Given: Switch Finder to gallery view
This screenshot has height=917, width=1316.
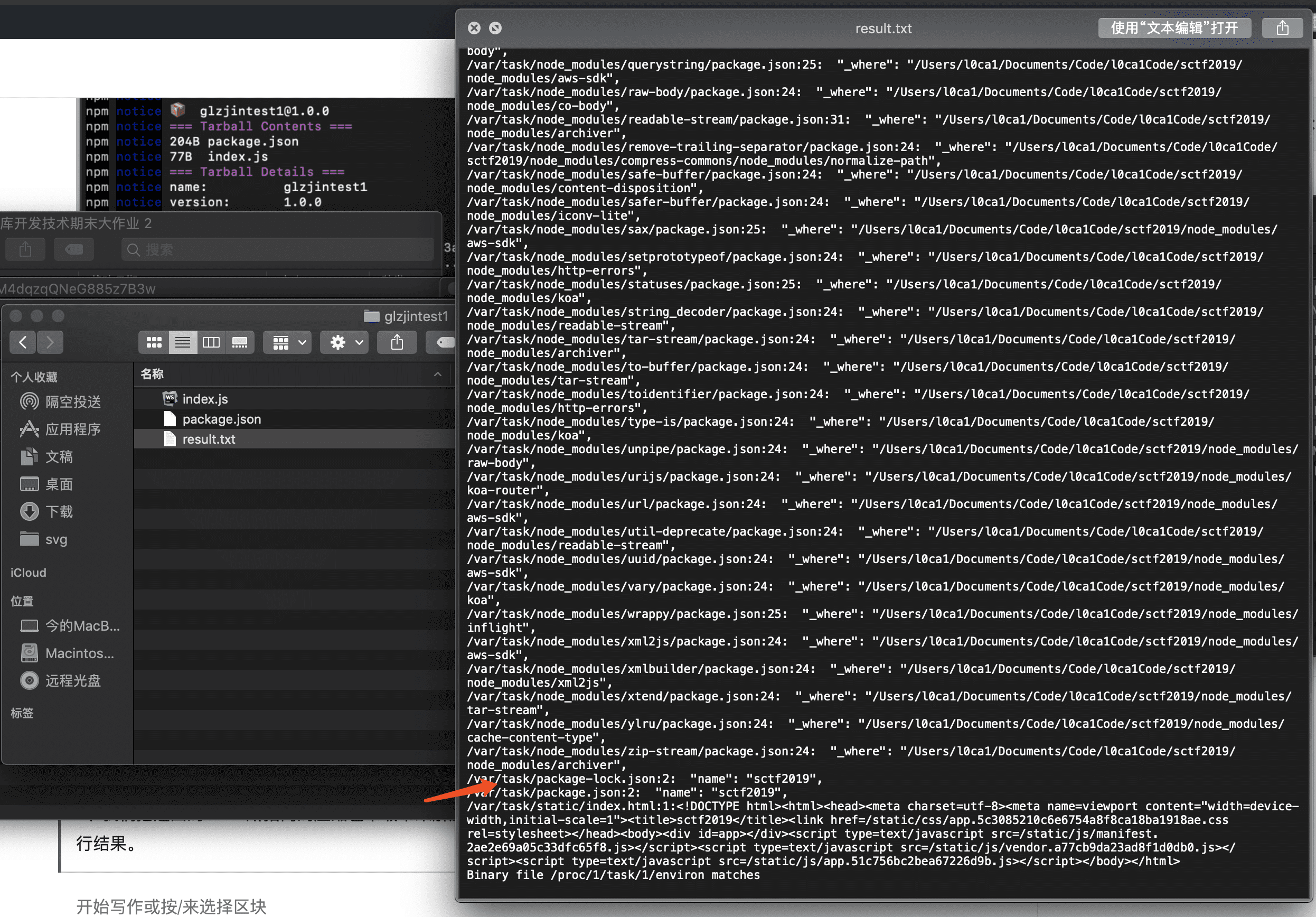Looking at the screenshot, I should (x=240, y=342).
